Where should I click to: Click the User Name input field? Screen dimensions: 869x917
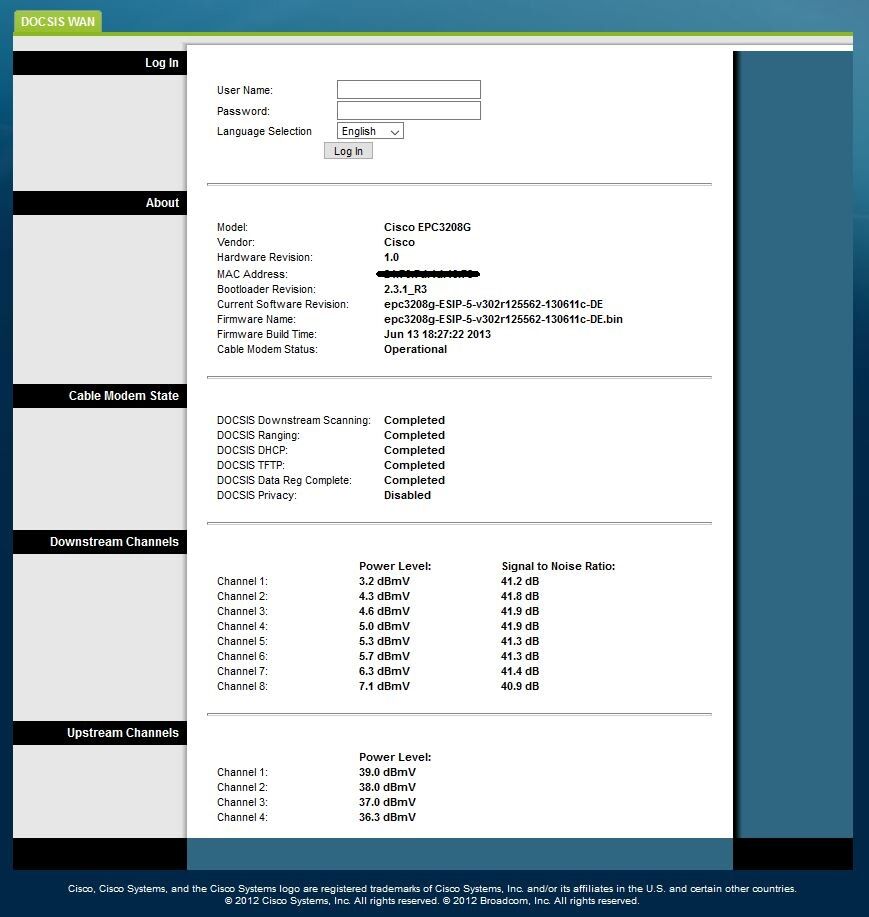(409, 89)
